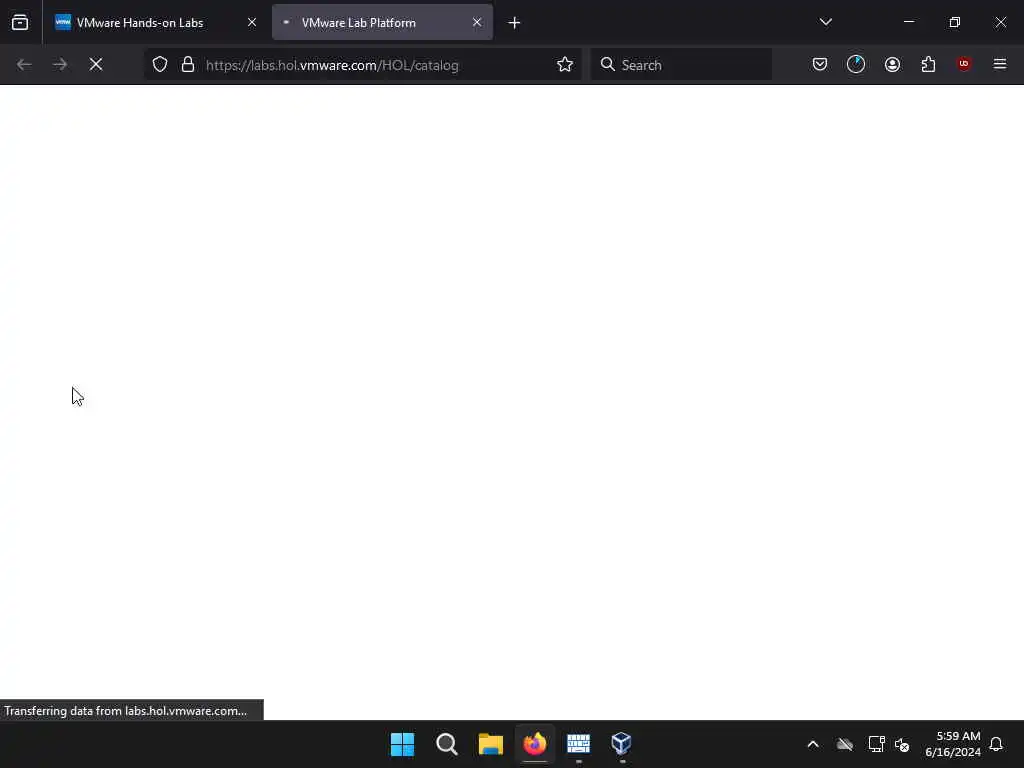
Task: Open the uBlock Origin extension popup
Action: pos(964,64)
